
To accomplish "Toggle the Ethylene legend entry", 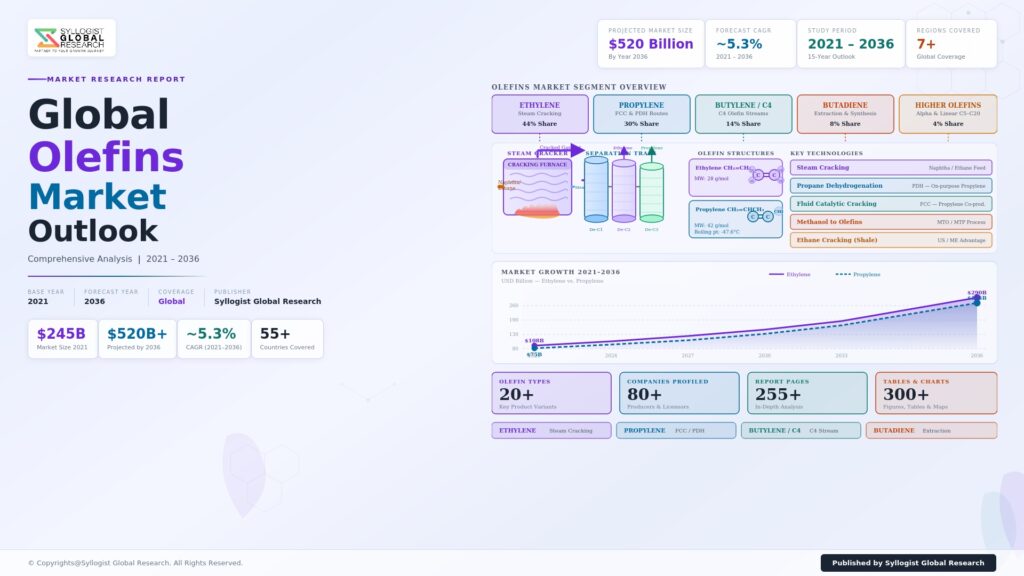I will (790, 274).
